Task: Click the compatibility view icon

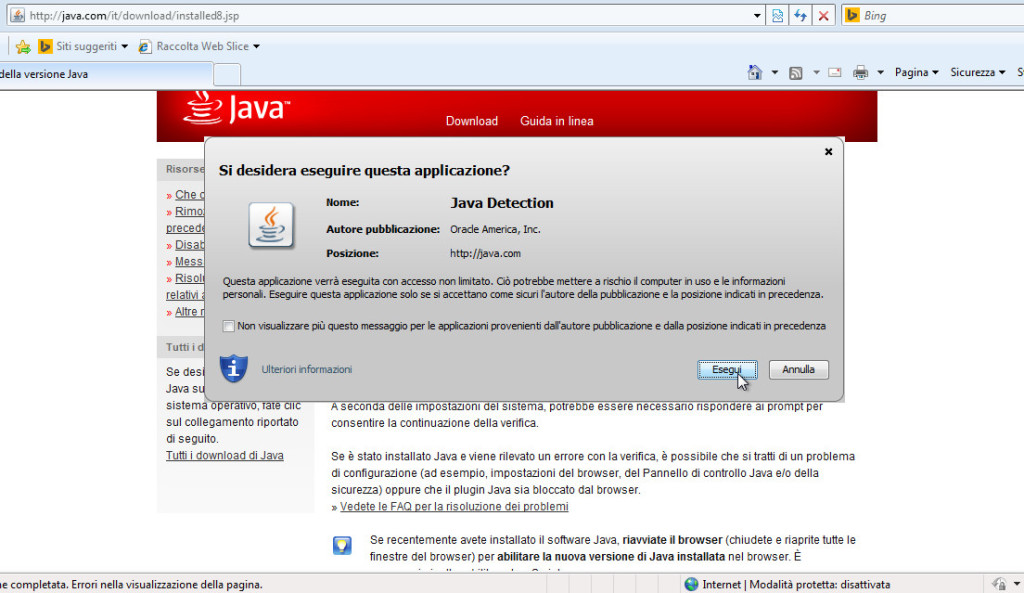Action: [x=777, y=16]
